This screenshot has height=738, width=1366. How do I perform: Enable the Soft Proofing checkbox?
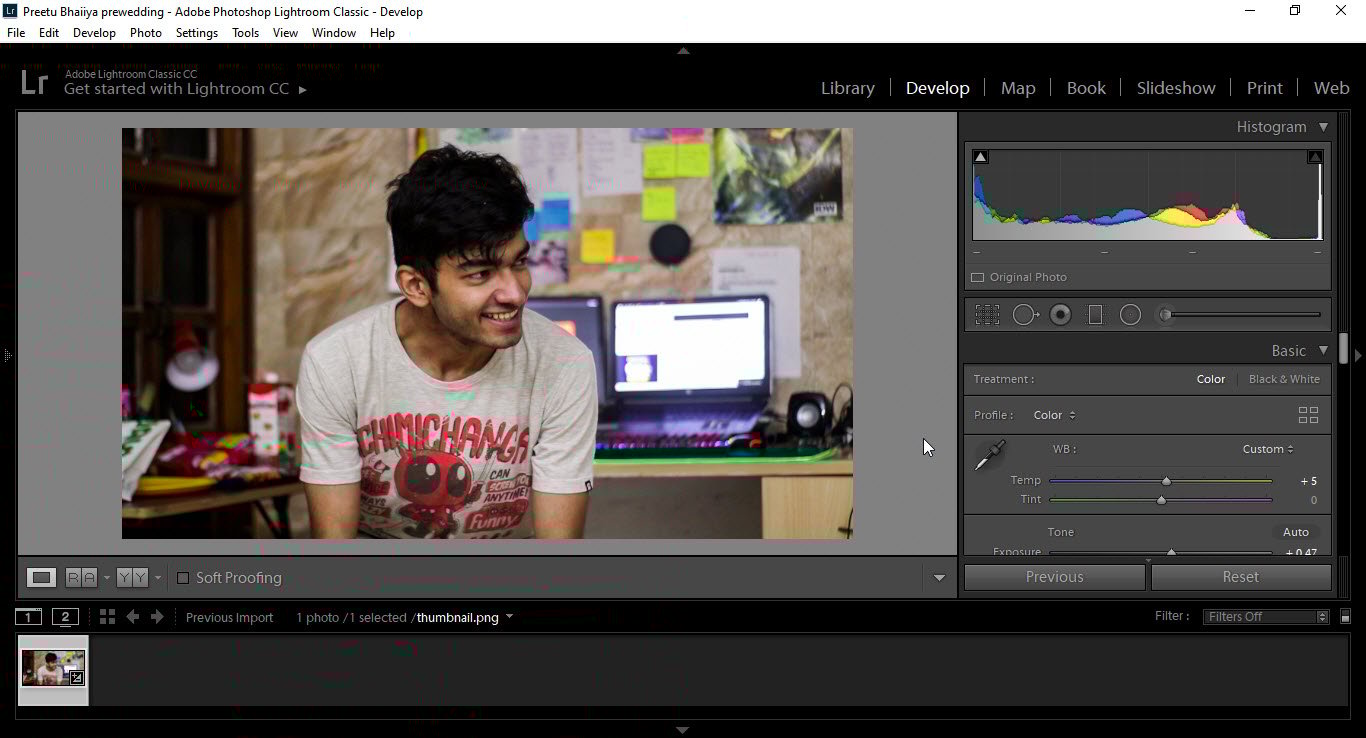[x=183, y=578]
